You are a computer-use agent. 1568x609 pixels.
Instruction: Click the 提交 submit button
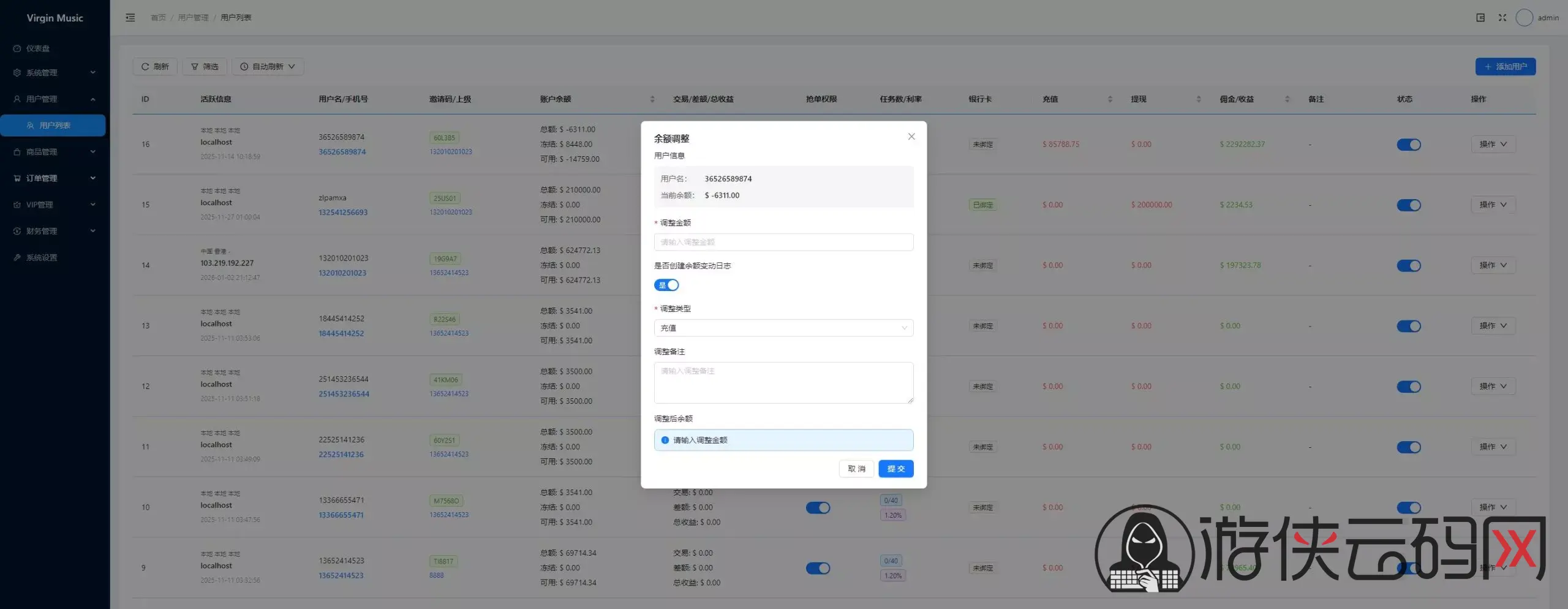coord(895,469)
